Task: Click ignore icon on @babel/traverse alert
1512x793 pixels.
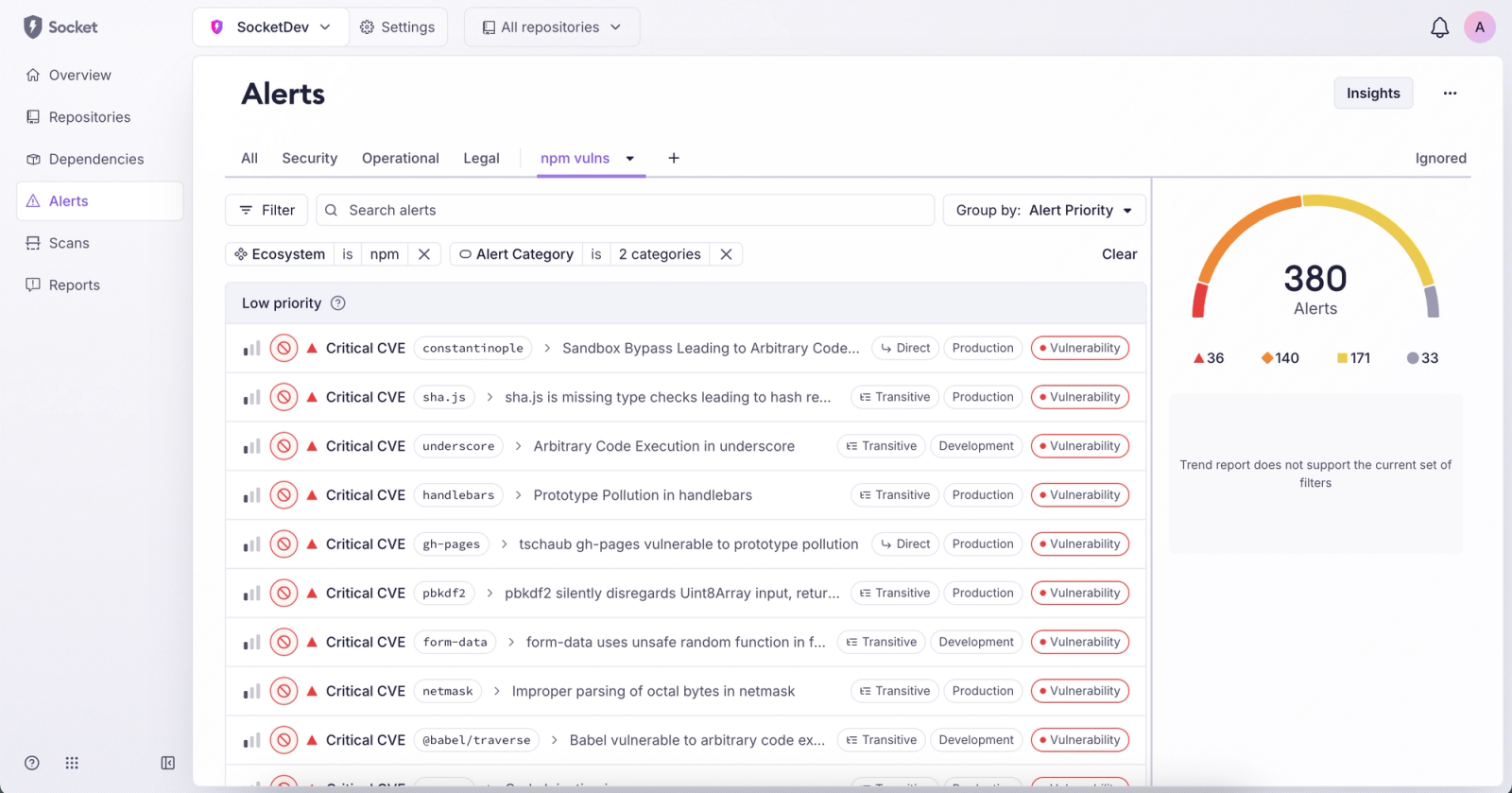Action: (x=283, y=740)
